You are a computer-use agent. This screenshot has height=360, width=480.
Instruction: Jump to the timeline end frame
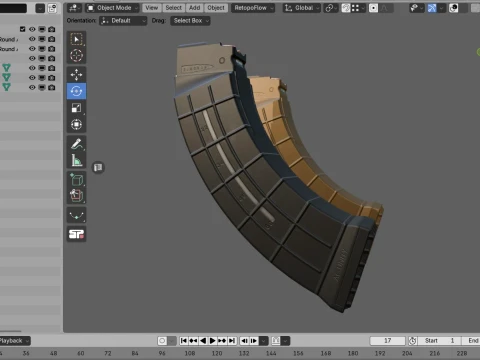pyautogui.click(x=232, y=341)
